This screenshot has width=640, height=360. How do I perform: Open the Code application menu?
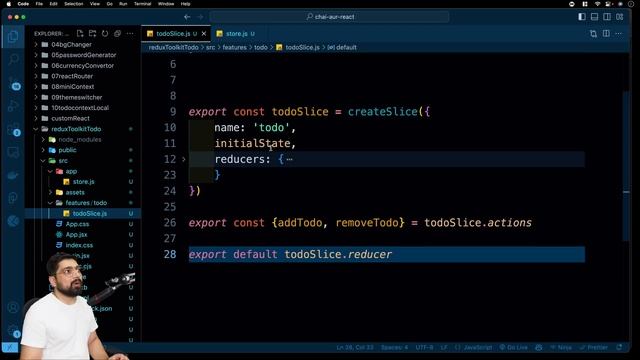pyautogui.click(x=23, y=4)
